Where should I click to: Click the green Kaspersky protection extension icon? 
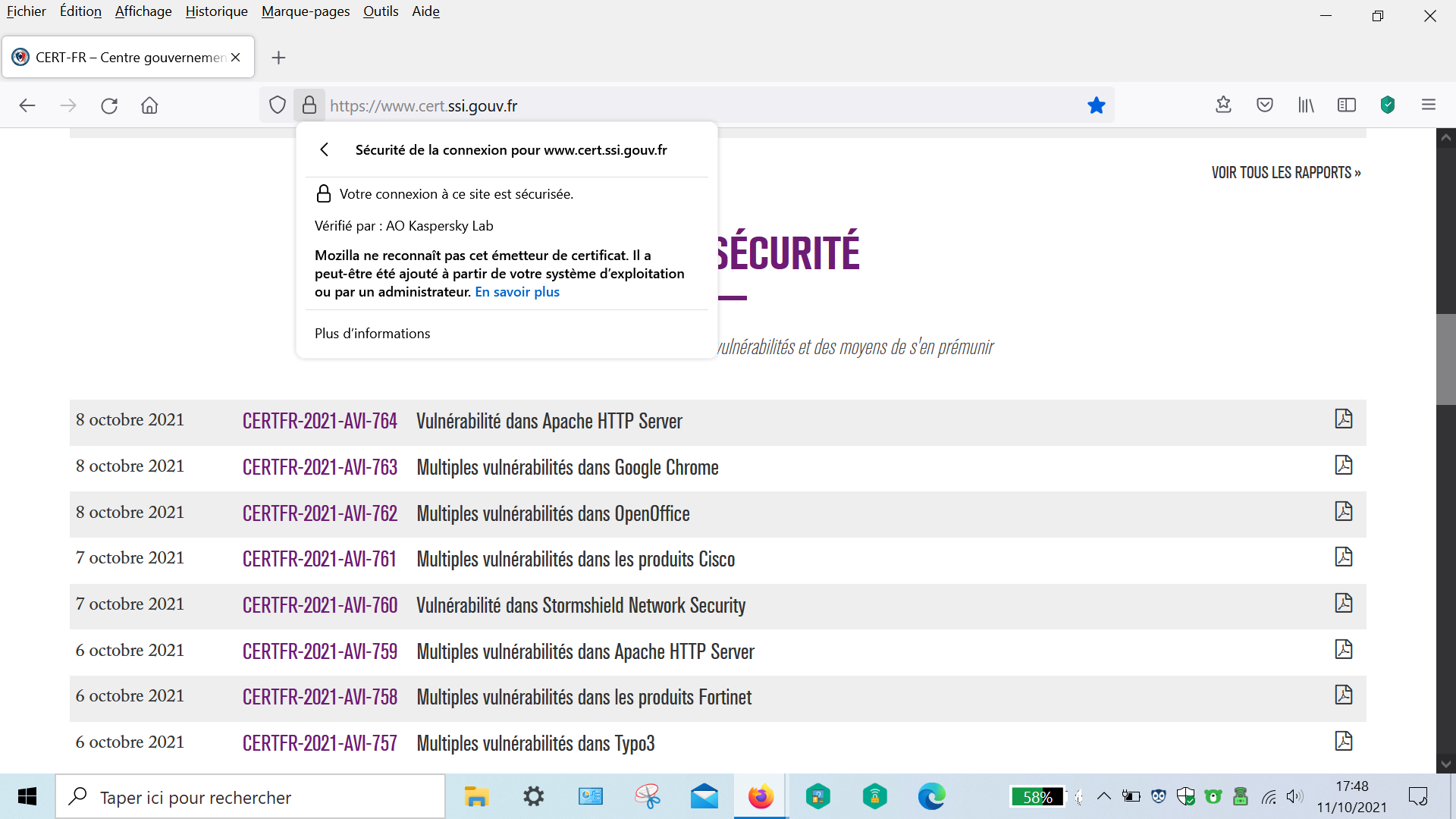coord(1387,105)
